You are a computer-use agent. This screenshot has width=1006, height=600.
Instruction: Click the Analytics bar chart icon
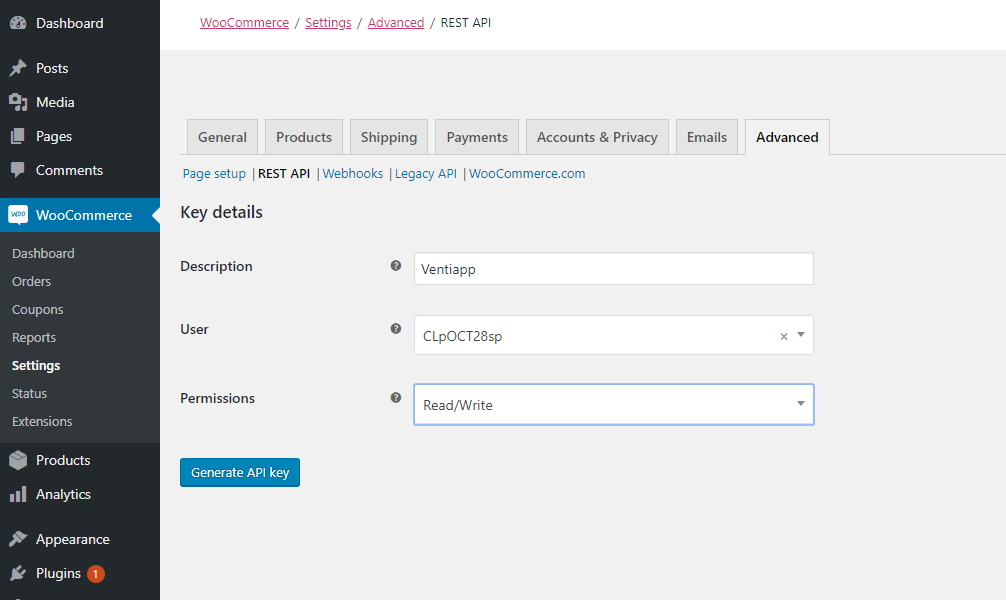click(x=18, y=494)
